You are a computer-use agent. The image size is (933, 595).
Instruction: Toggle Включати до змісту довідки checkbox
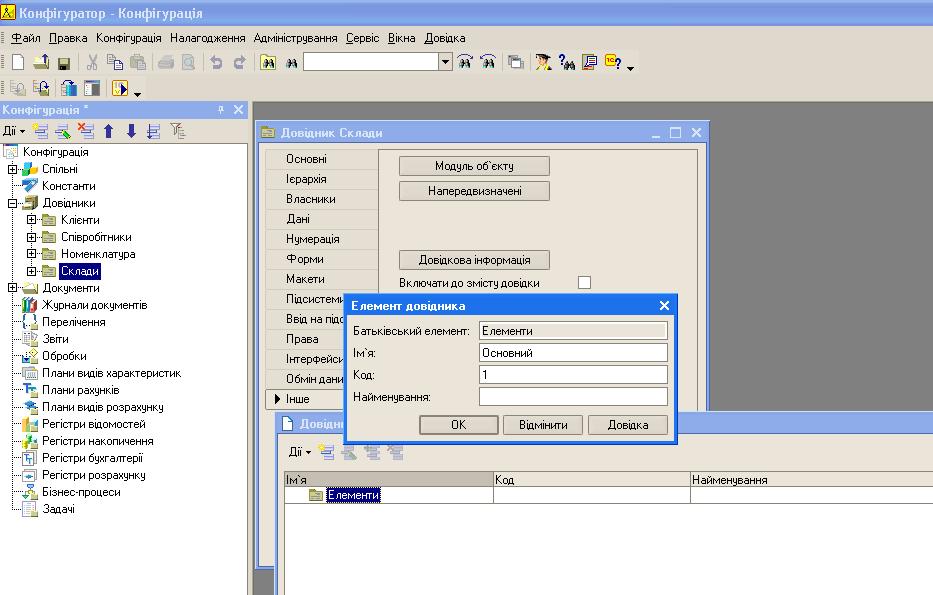[584, 283]
